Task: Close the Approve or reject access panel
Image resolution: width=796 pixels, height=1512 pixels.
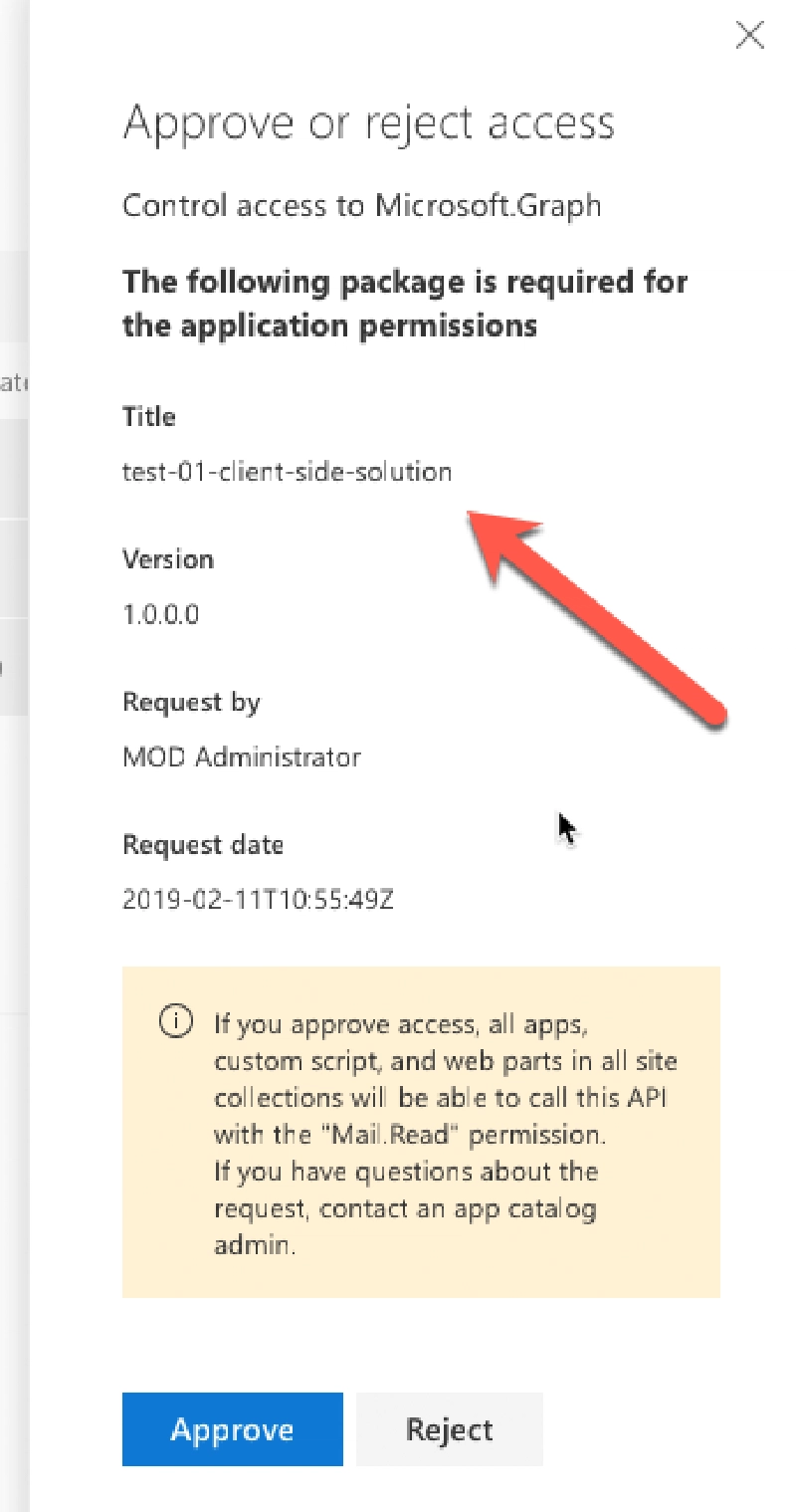Action: (749, 36)
